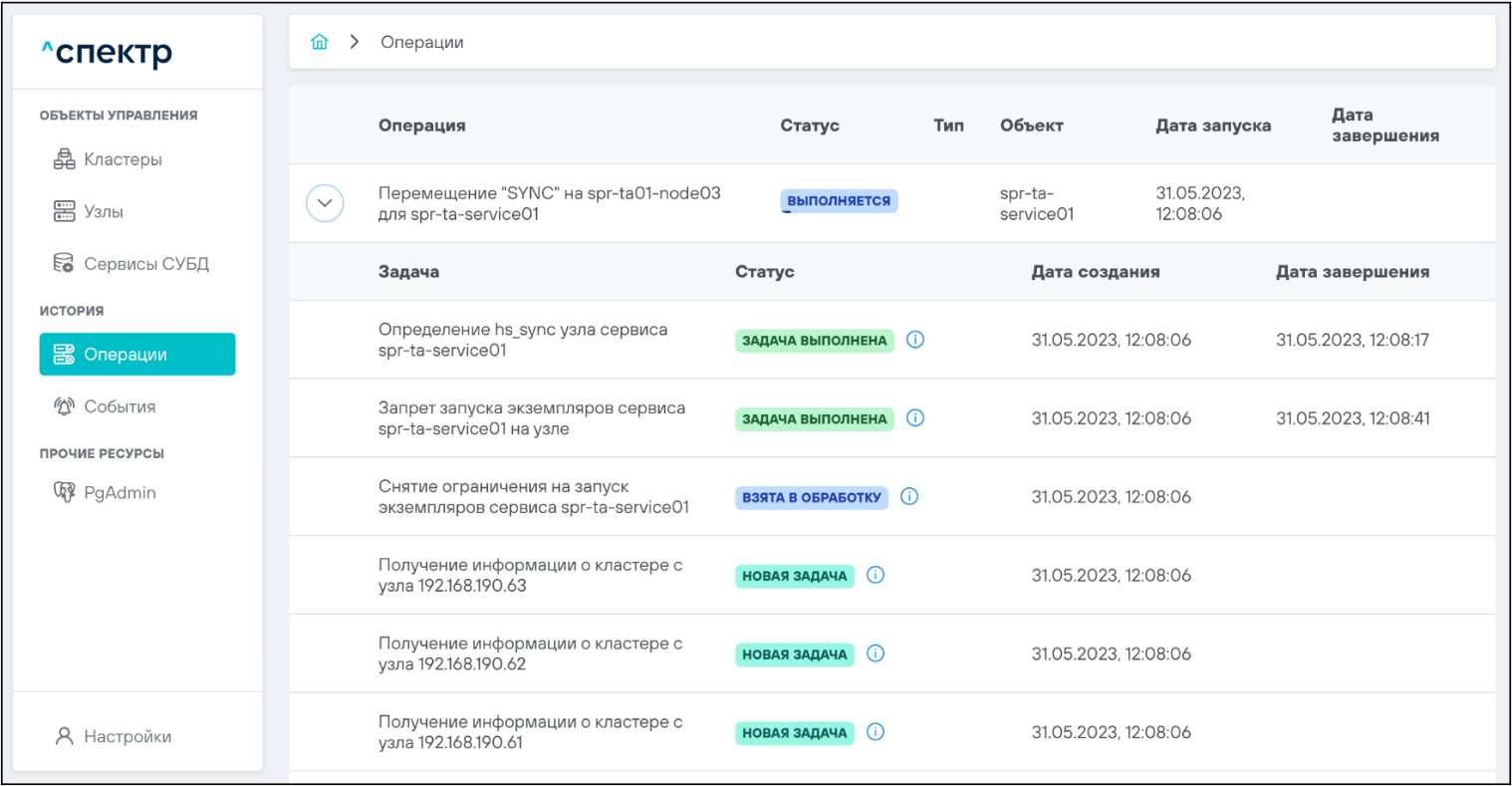Open Настройки at sidebar bottom
The image size is (1512, 786).
126,737
